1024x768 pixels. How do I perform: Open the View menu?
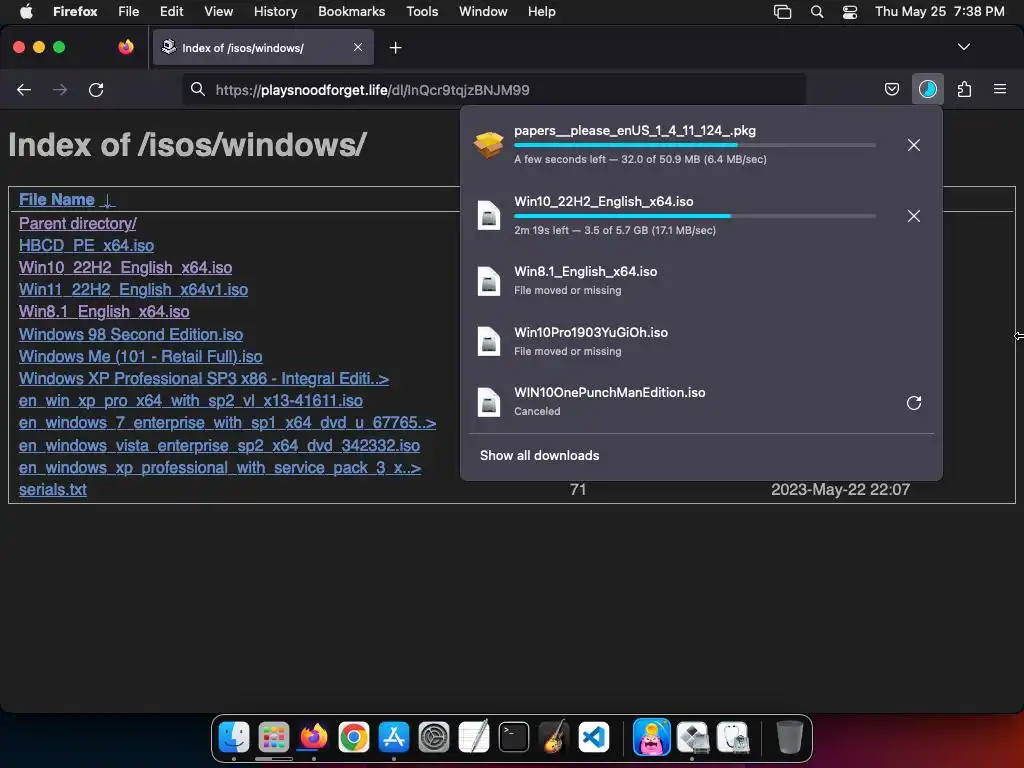point(218,11)
